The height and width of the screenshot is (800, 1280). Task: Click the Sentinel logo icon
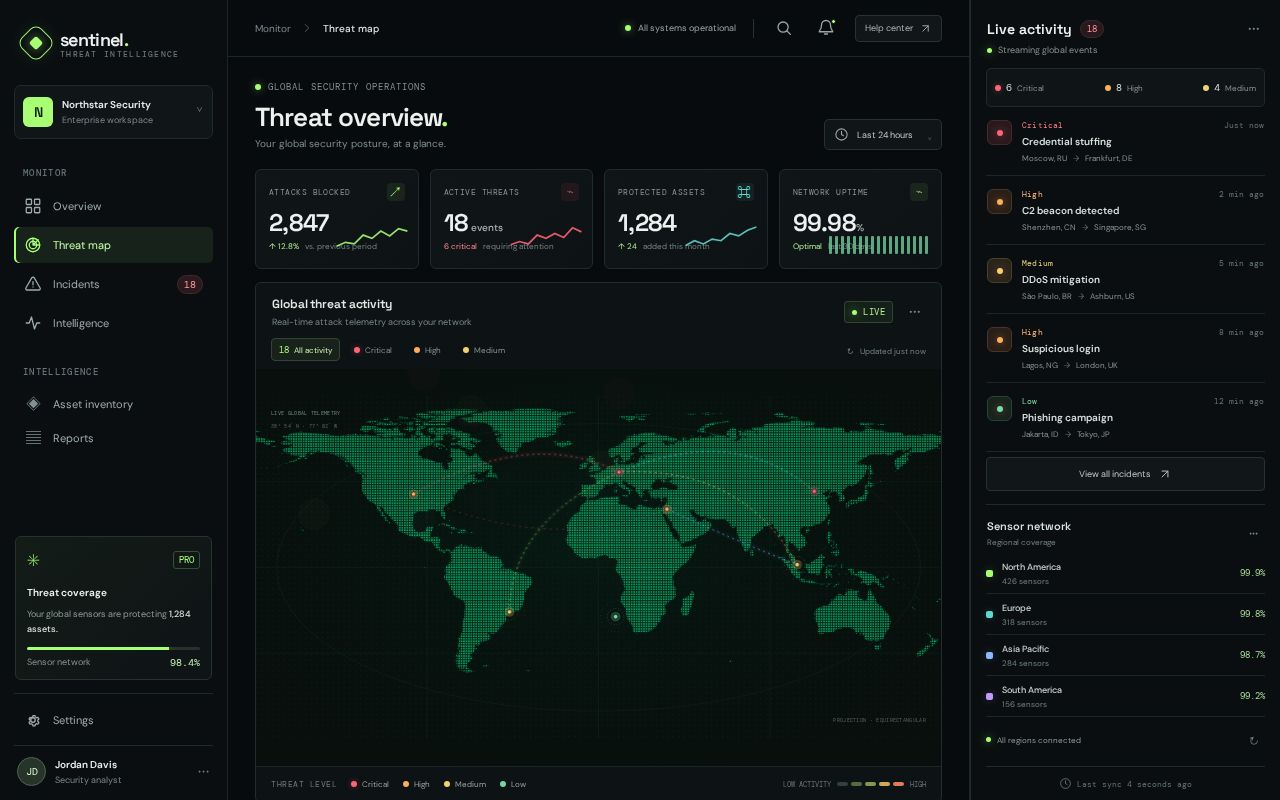click(x=36, y=43)
